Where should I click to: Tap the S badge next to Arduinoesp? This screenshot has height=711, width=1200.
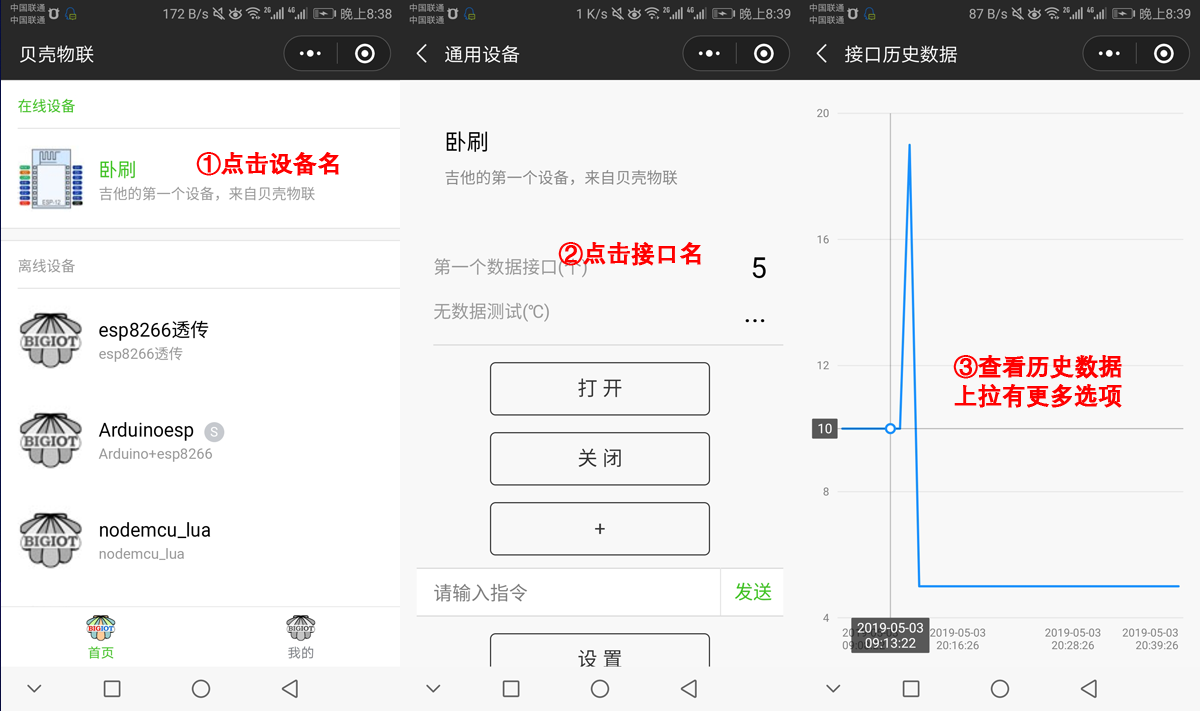pos(214,432)
